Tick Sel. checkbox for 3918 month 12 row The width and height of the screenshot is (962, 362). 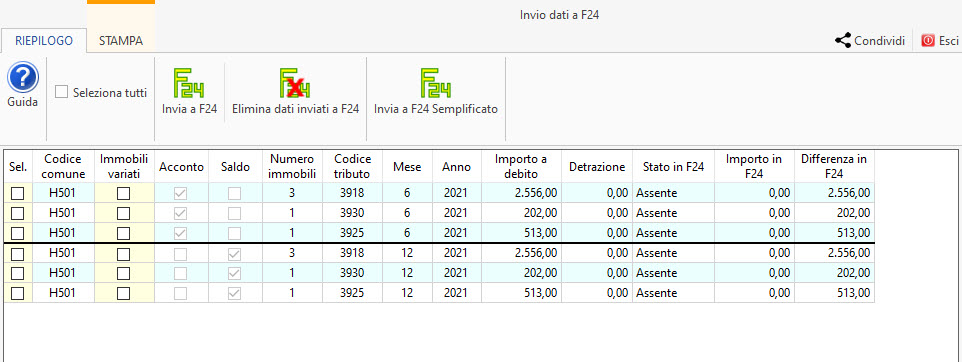coord(18,253)
